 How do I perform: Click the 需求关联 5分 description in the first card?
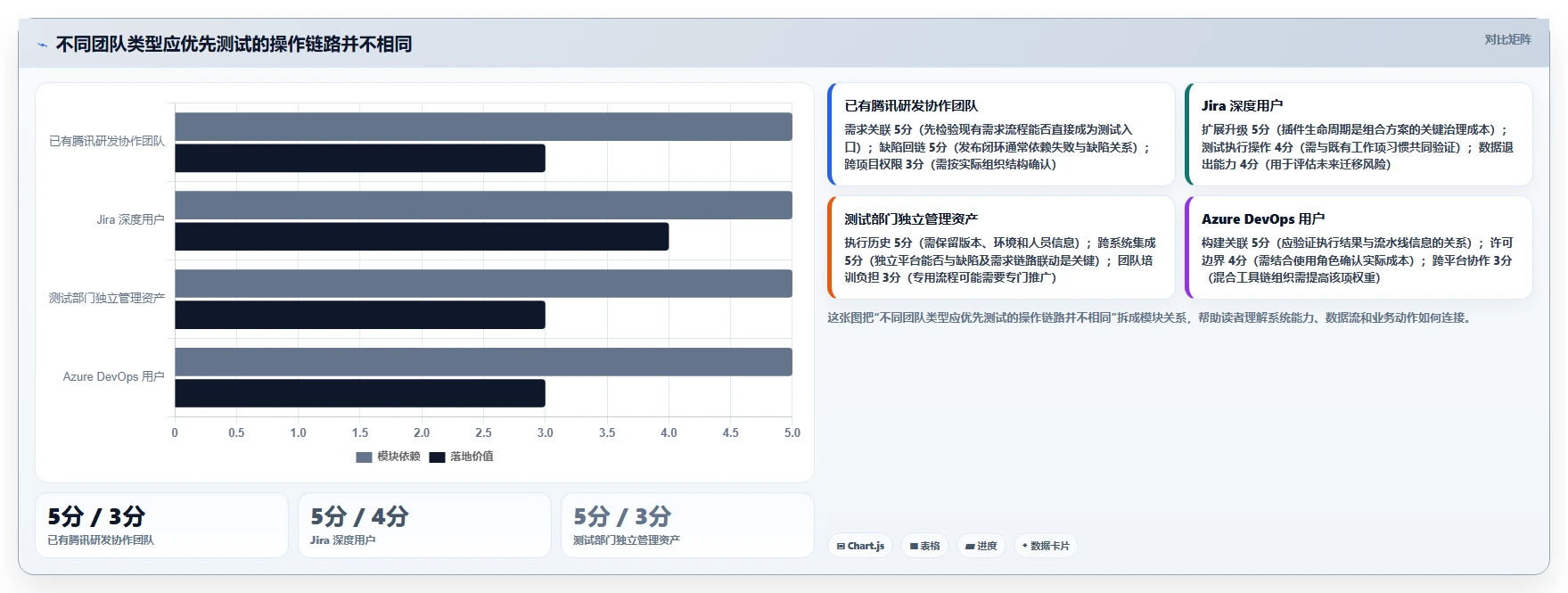click(x=998, y=147)
